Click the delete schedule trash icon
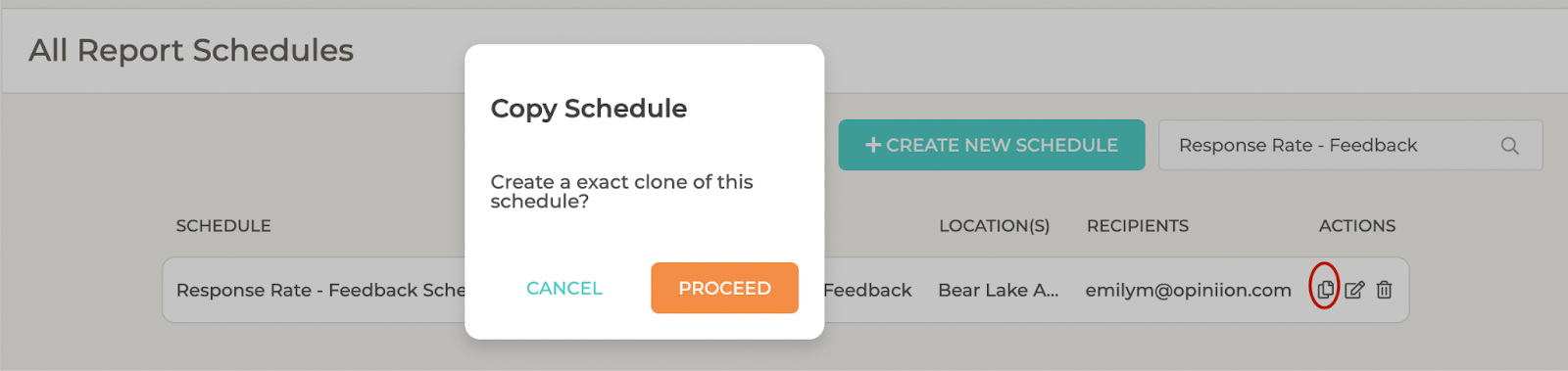 (x=1384, y=290)
